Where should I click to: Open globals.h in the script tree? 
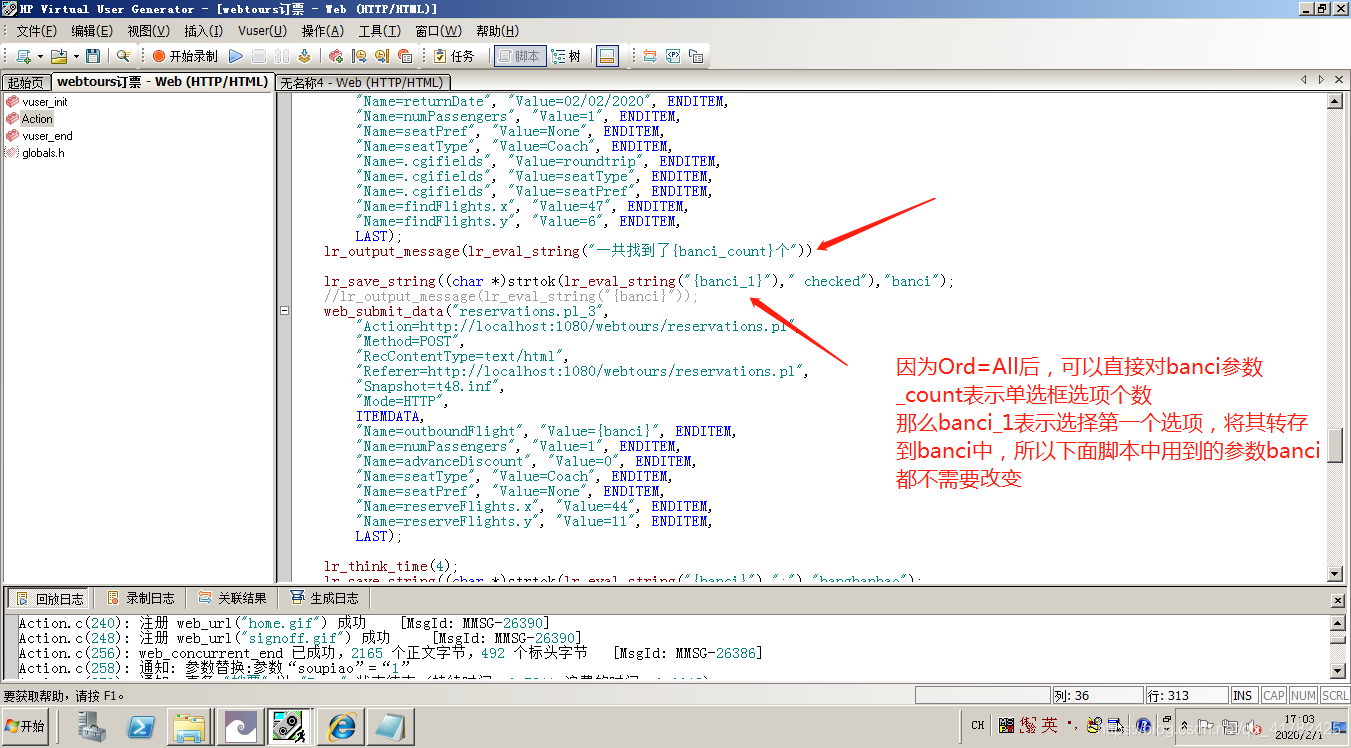tap(43, 153)
